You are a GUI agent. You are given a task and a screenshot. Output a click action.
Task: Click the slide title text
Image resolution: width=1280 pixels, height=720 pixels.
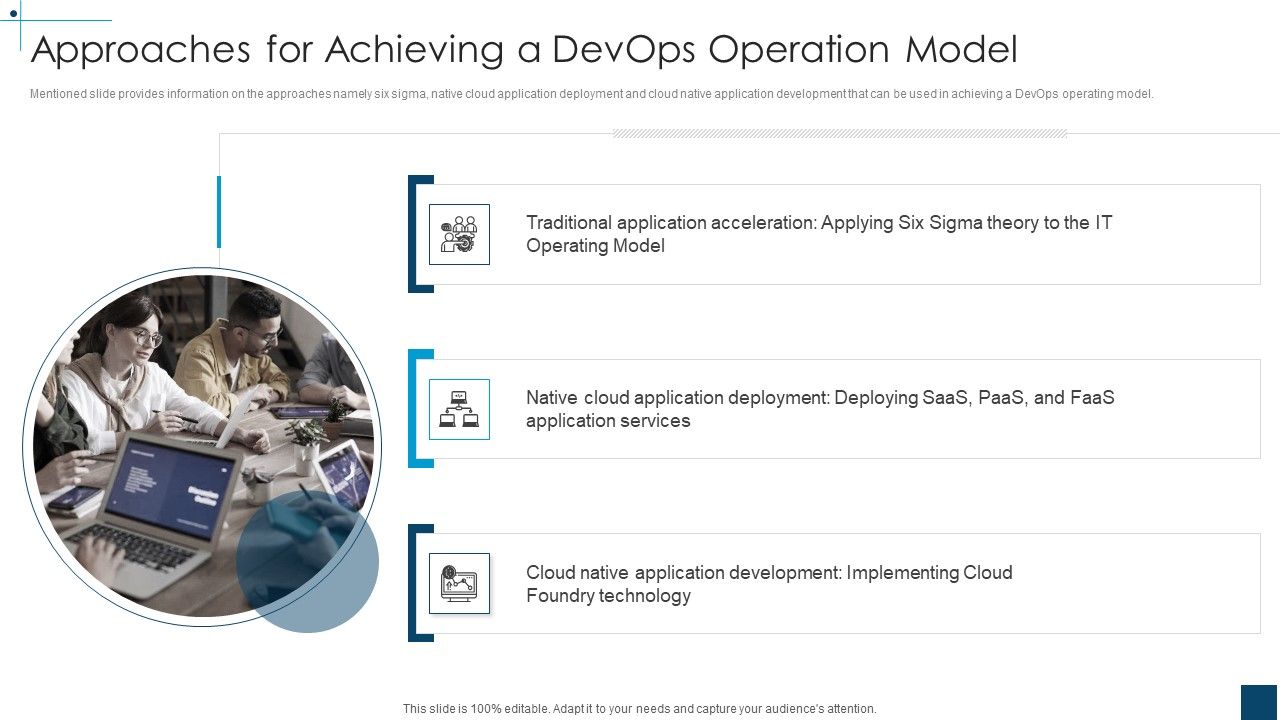(525, 50)
